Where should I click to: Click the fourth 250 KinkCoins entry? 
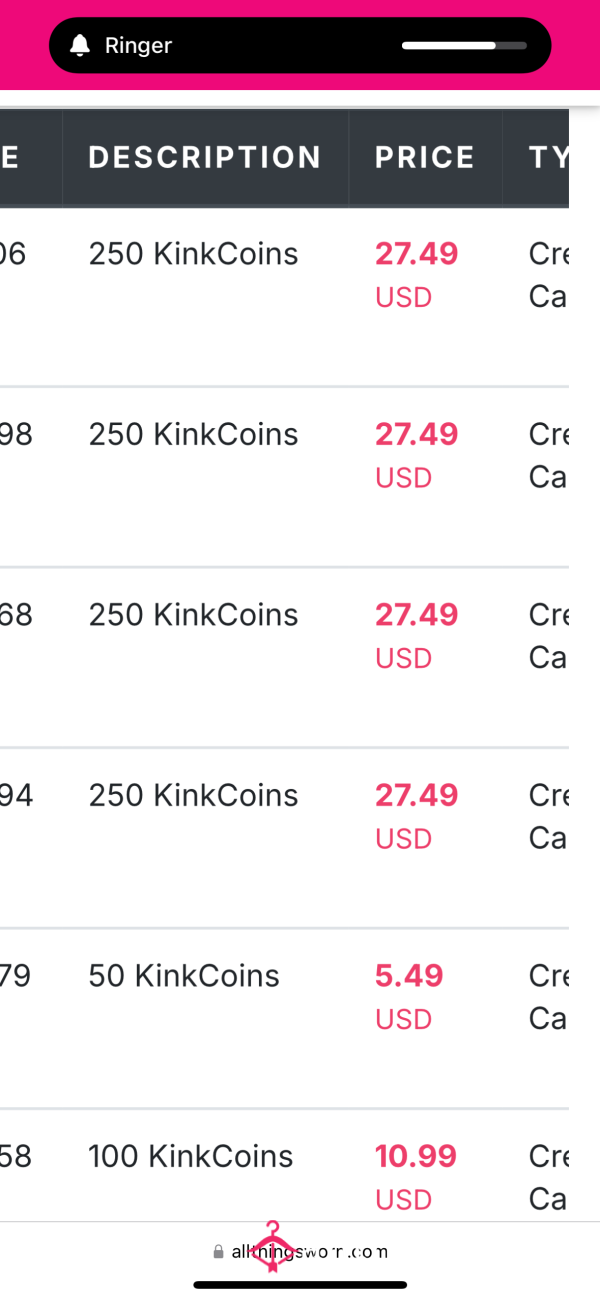pos(194,796)
